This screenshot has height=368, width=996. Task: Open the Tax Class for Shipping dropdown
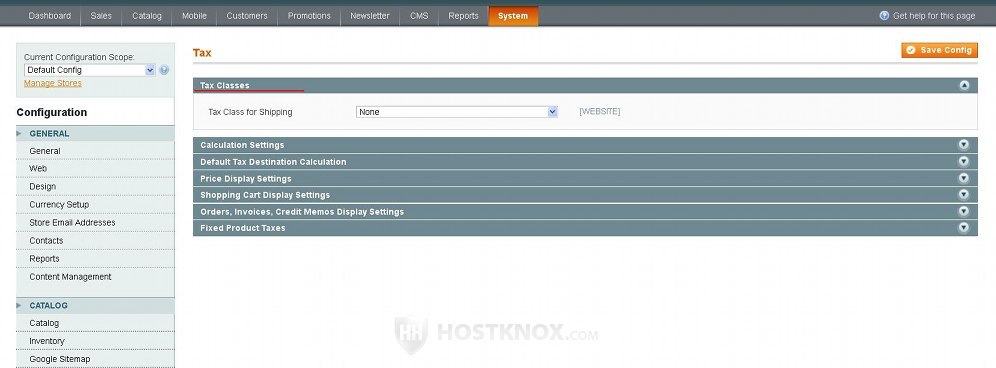(457, 112)
